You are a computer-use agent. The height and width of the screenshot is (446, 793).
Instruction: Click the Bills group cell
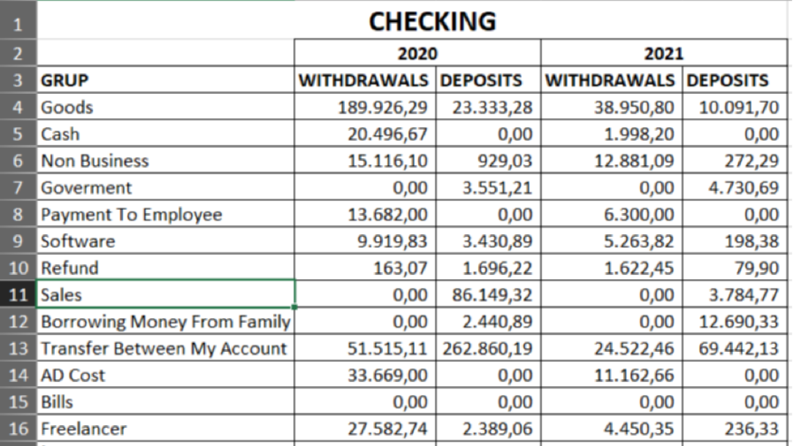(x=165, y=402)
